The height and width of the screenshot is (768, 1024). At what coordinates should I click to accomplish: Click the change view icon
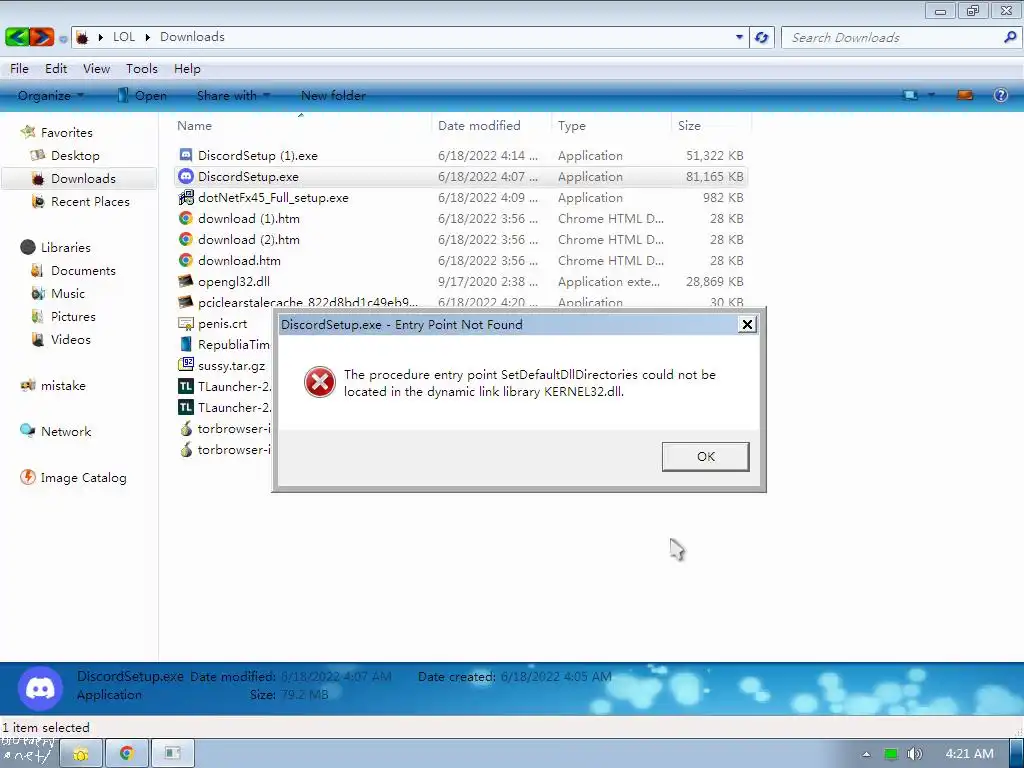tap(910, 95)
